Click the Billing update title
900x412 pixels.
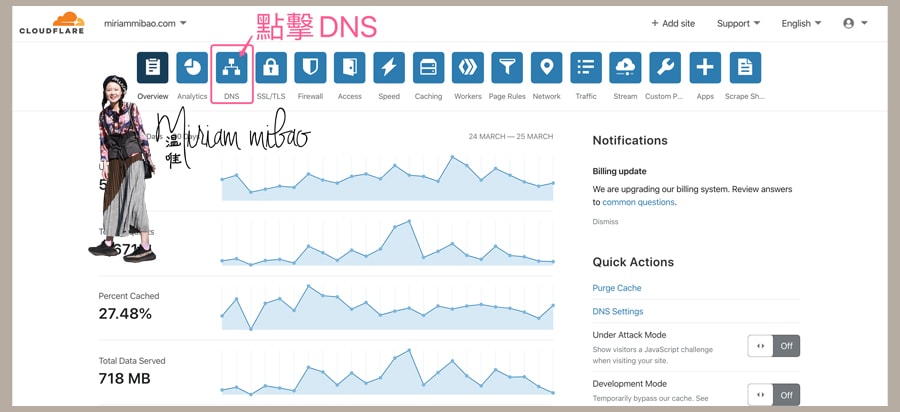click(x=619, y=171)
